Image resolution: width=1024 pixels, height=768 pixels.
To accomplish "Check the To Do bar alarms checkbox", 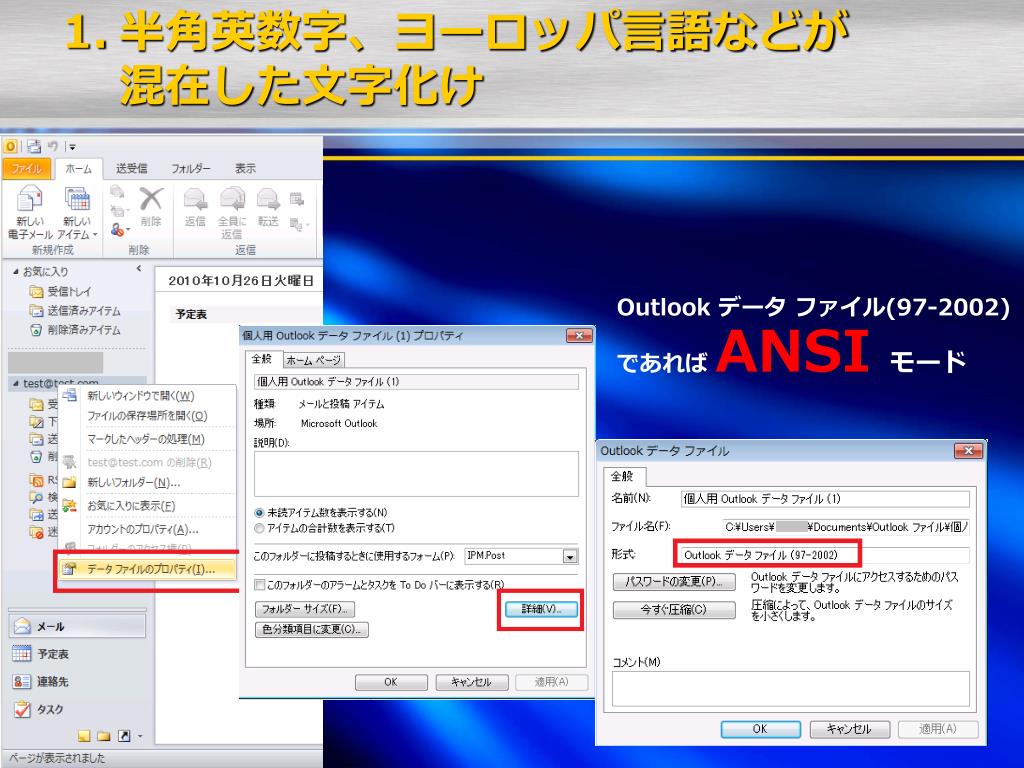I will pyautogui.click(x=260, y=584).
